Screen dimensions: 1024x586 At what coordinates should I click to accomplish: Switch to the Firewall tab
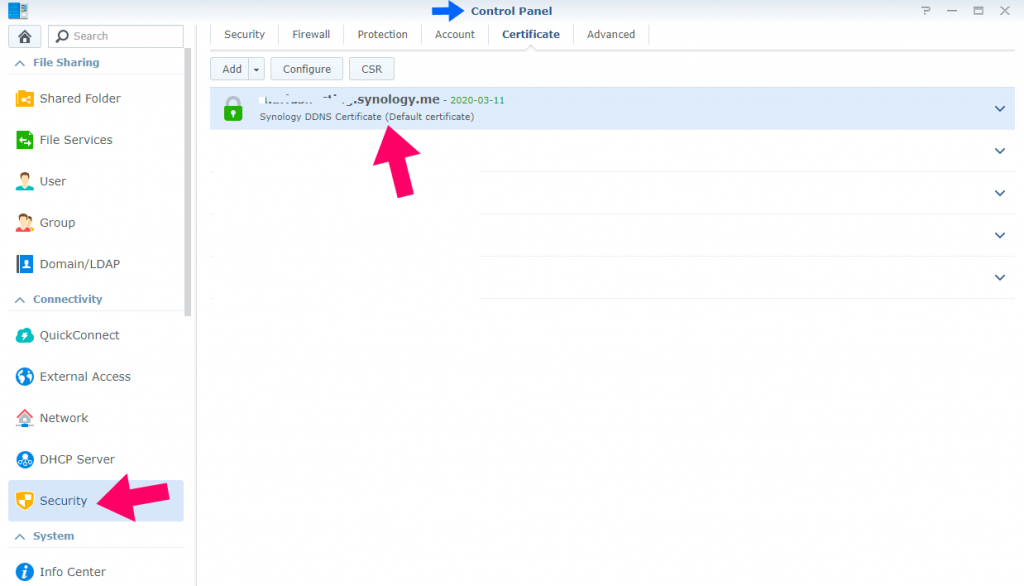pos(311,34)
